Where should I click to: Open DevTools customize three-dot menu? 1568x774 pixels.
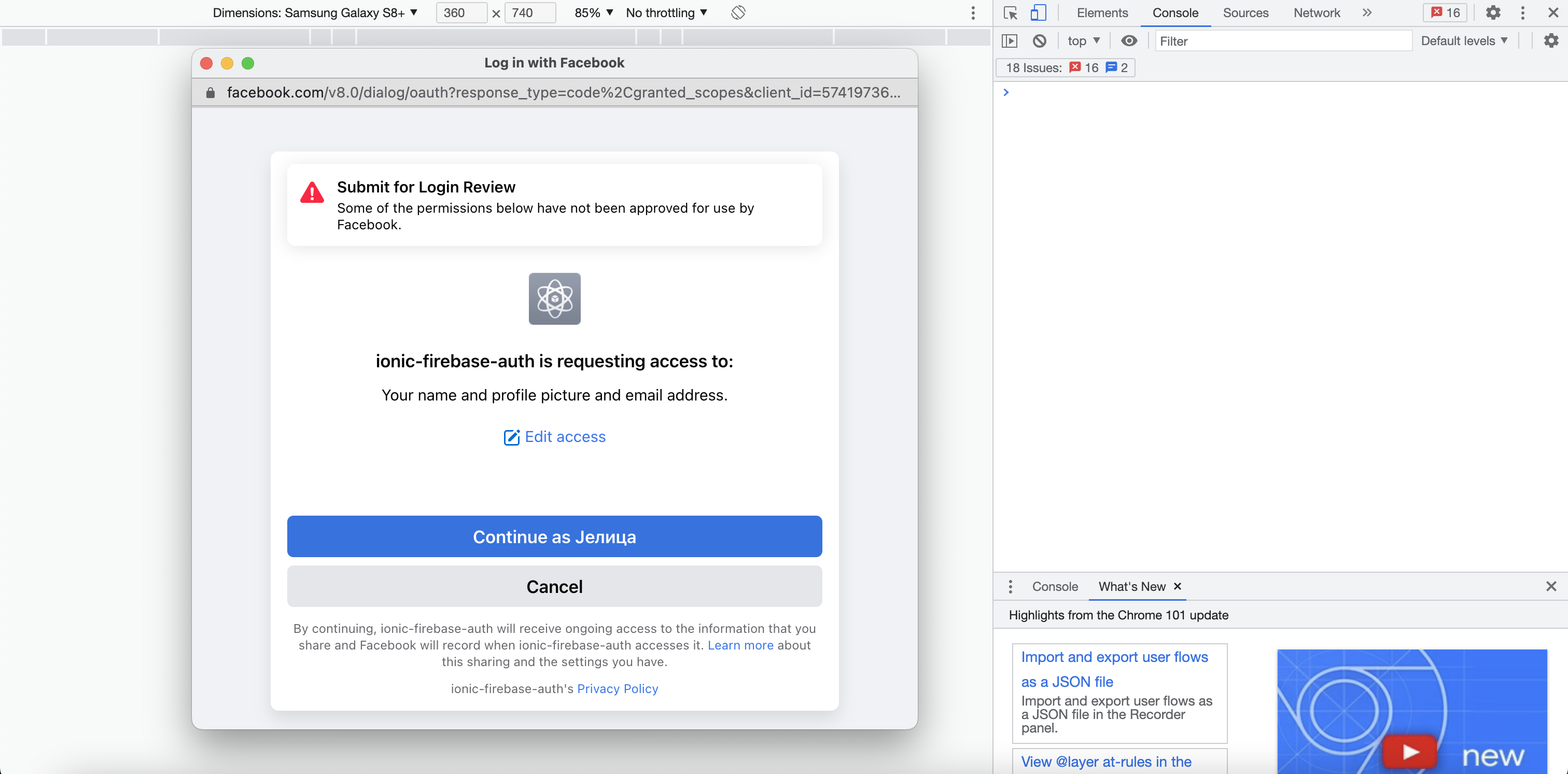coord(1523,13)
